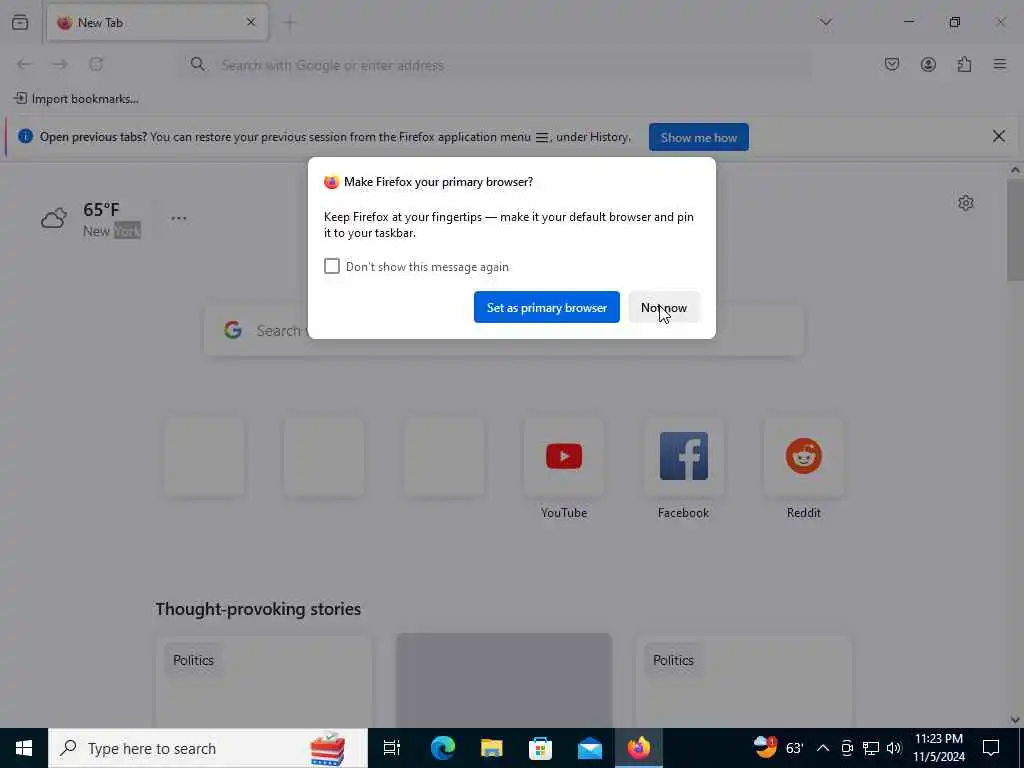Open the Firefox account icon

pos(928,64)
